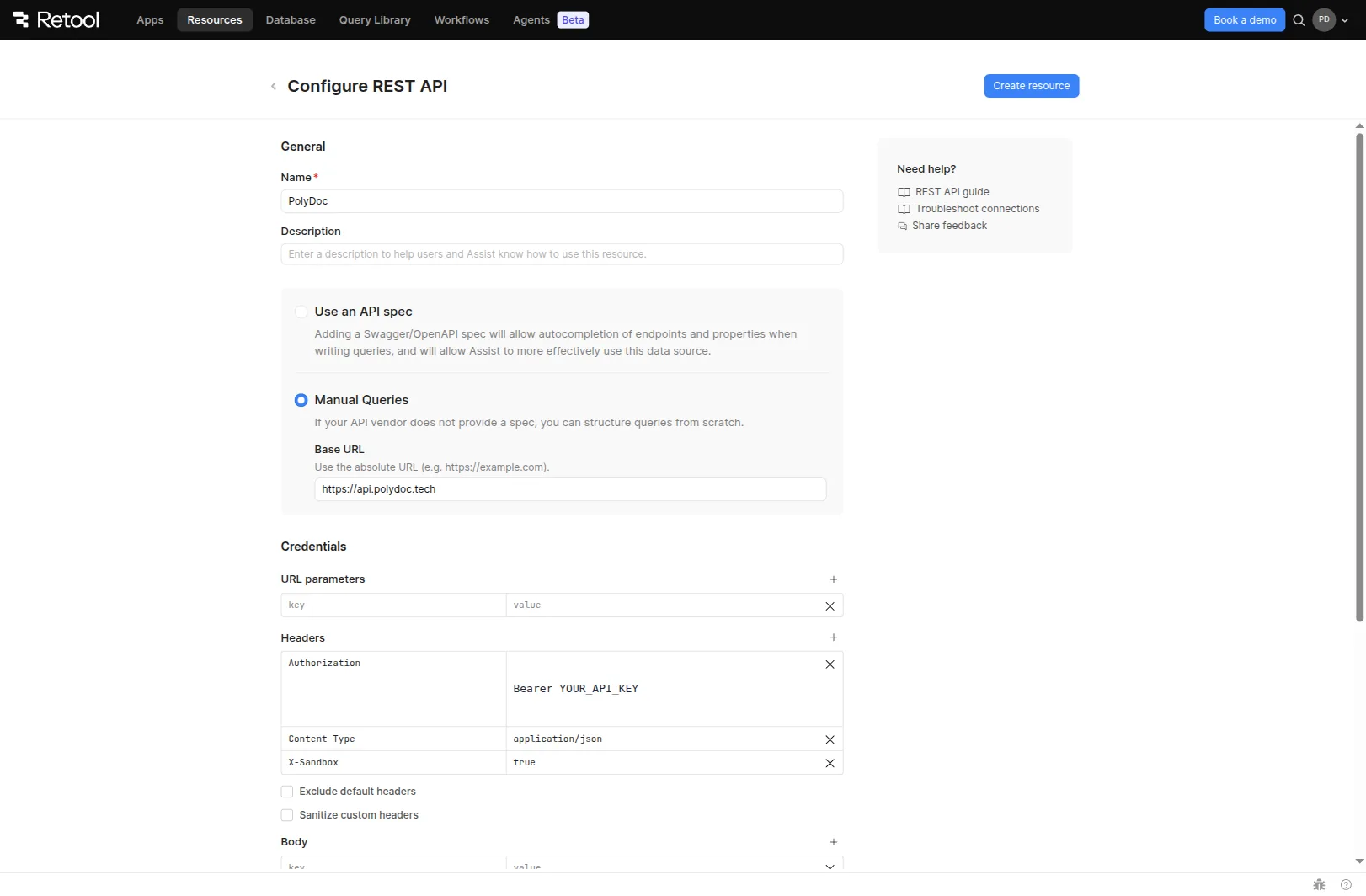The width and height of the screenshot is (1366, 896).
Task: Click Book a demo button
Action: click(x=1245, y=20)
